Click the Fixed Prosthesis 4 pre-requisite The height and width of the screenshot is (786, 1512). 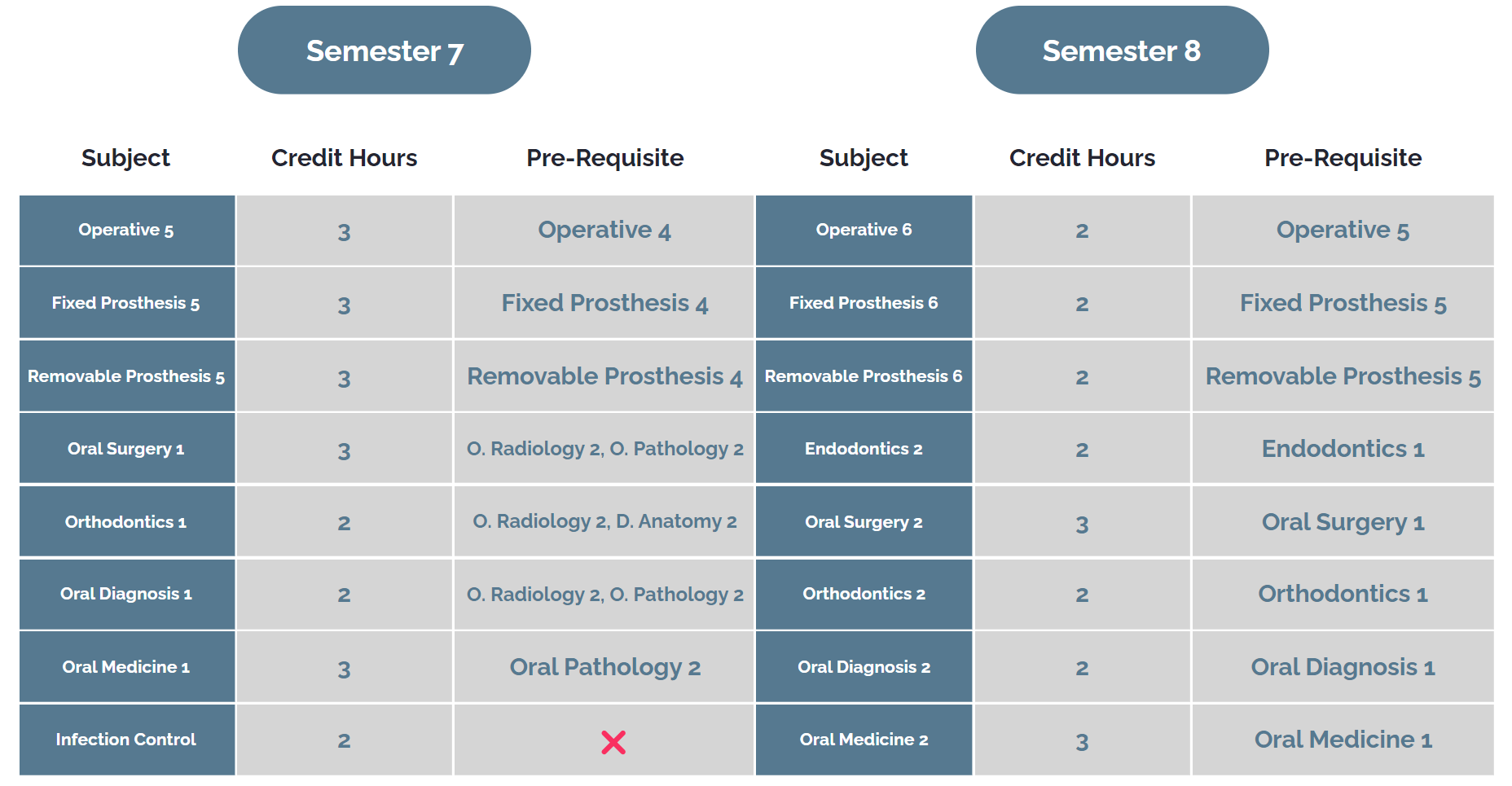(x=604, y=303)
